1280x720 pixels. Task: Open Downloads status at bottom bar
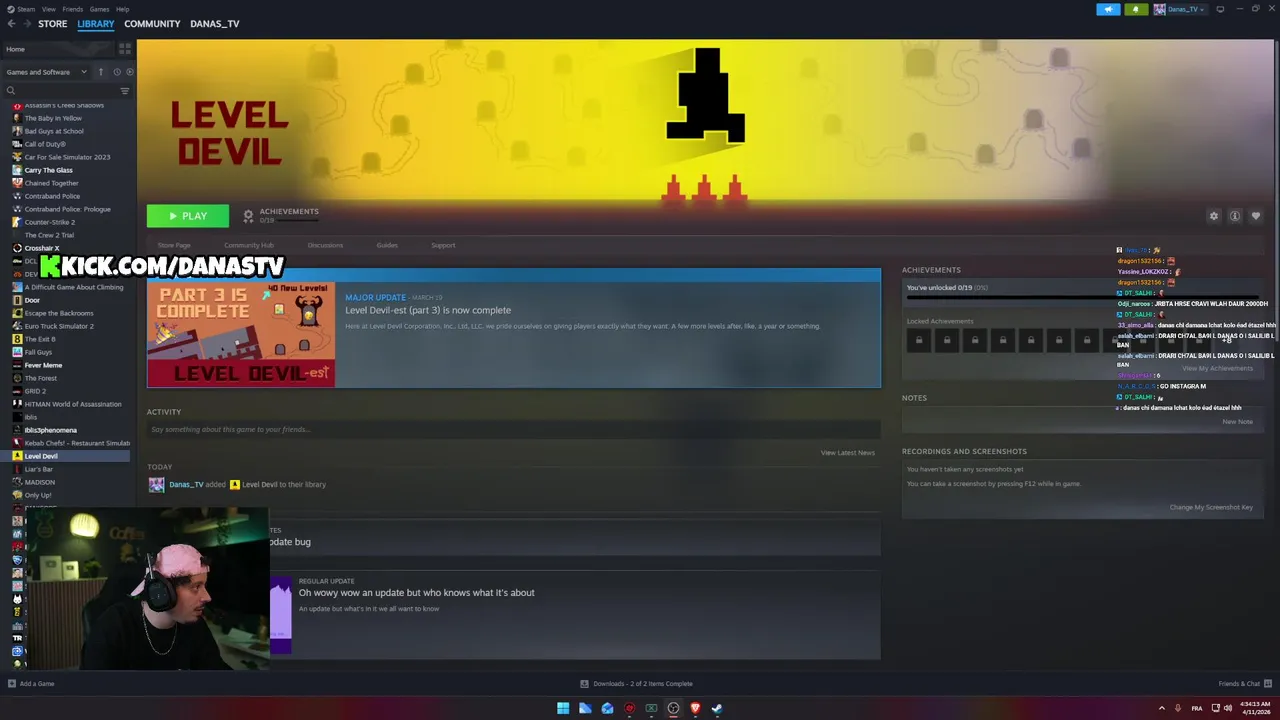(x=636, y=684)
